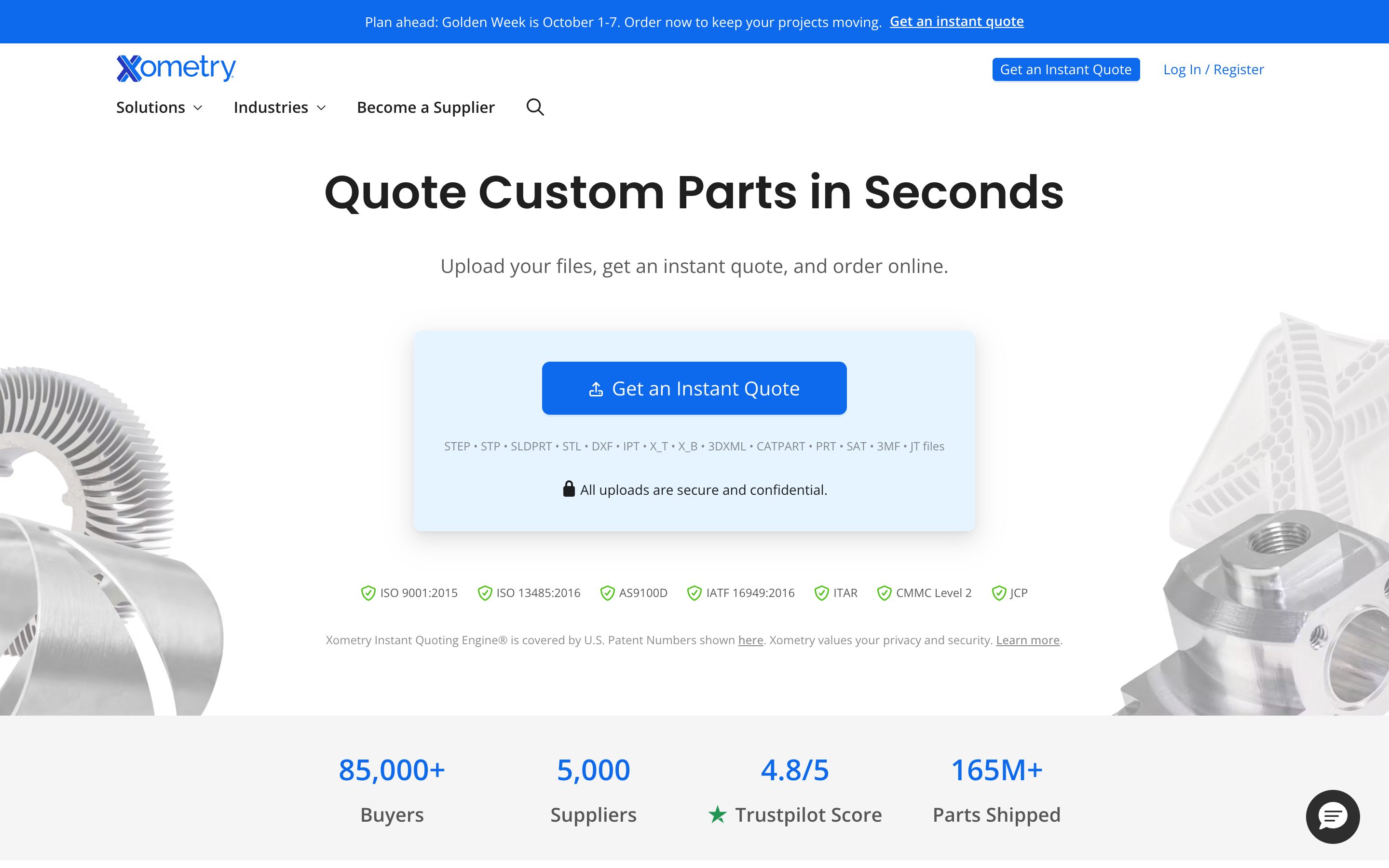Click the AS9100D shield checkmark icon

(x=607, y=593)
